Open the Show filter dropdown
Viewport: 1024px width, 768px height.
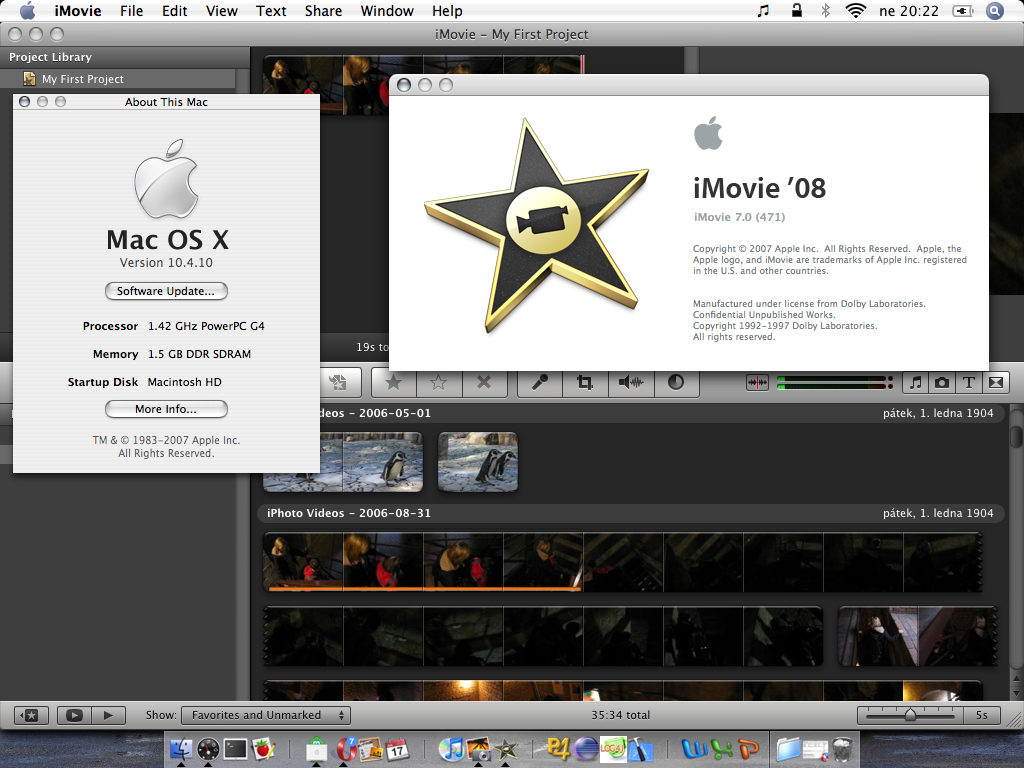[x=266, y=715]
